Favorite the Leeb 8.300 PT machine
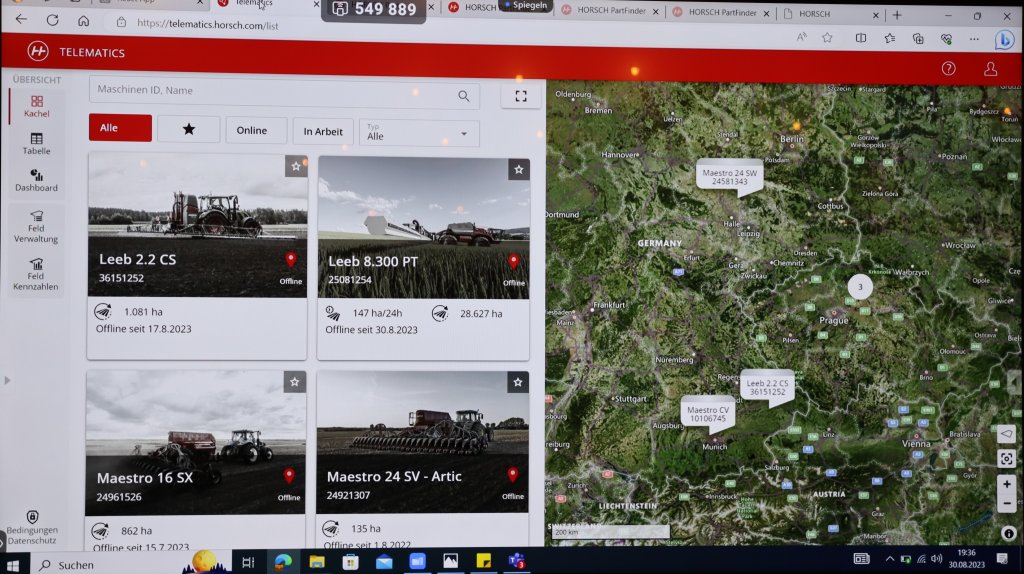Screen dimensions: 1024x574 tap(519, 170)
